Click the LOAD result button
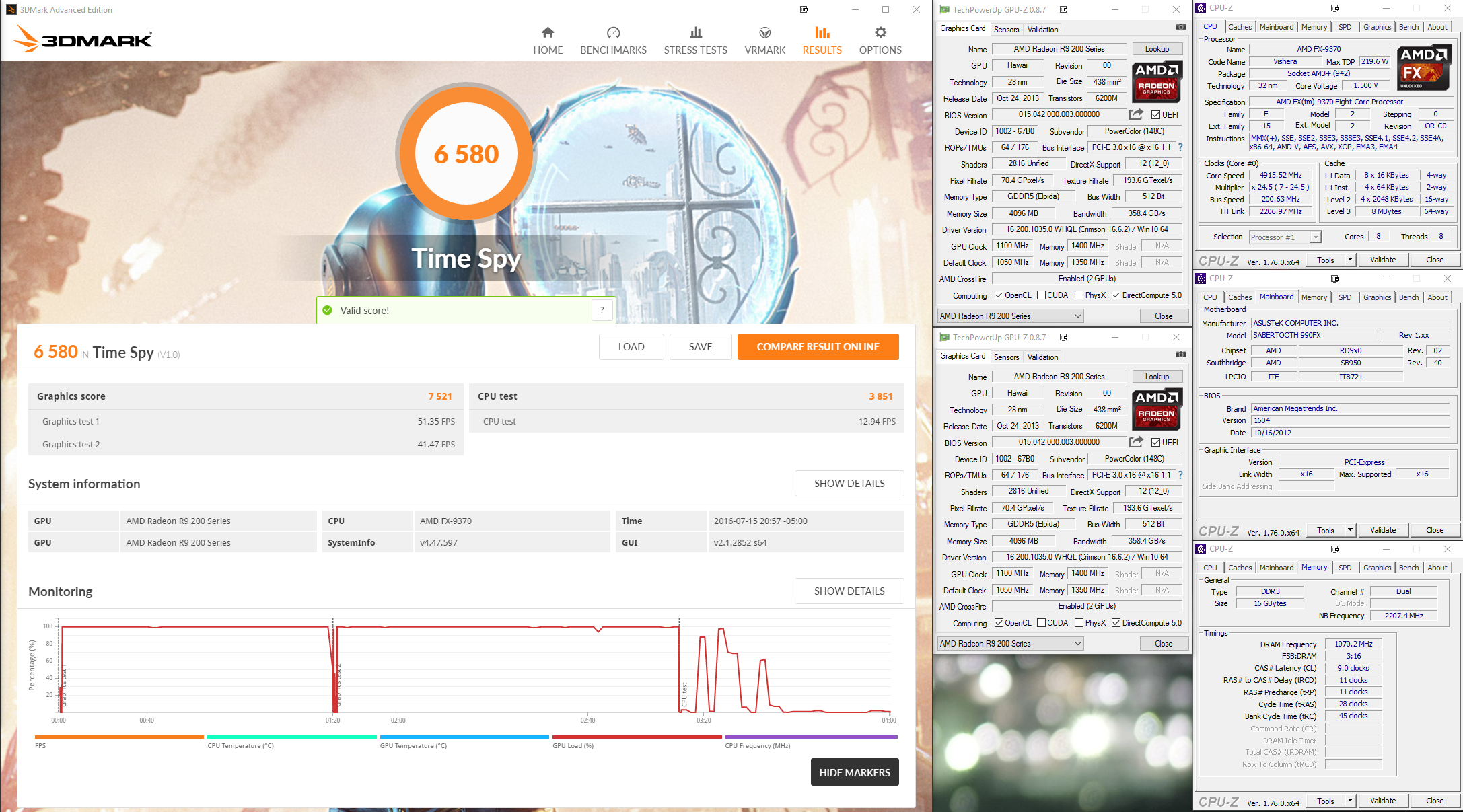Screen dimensions: 1463x812 click(631, 347)
